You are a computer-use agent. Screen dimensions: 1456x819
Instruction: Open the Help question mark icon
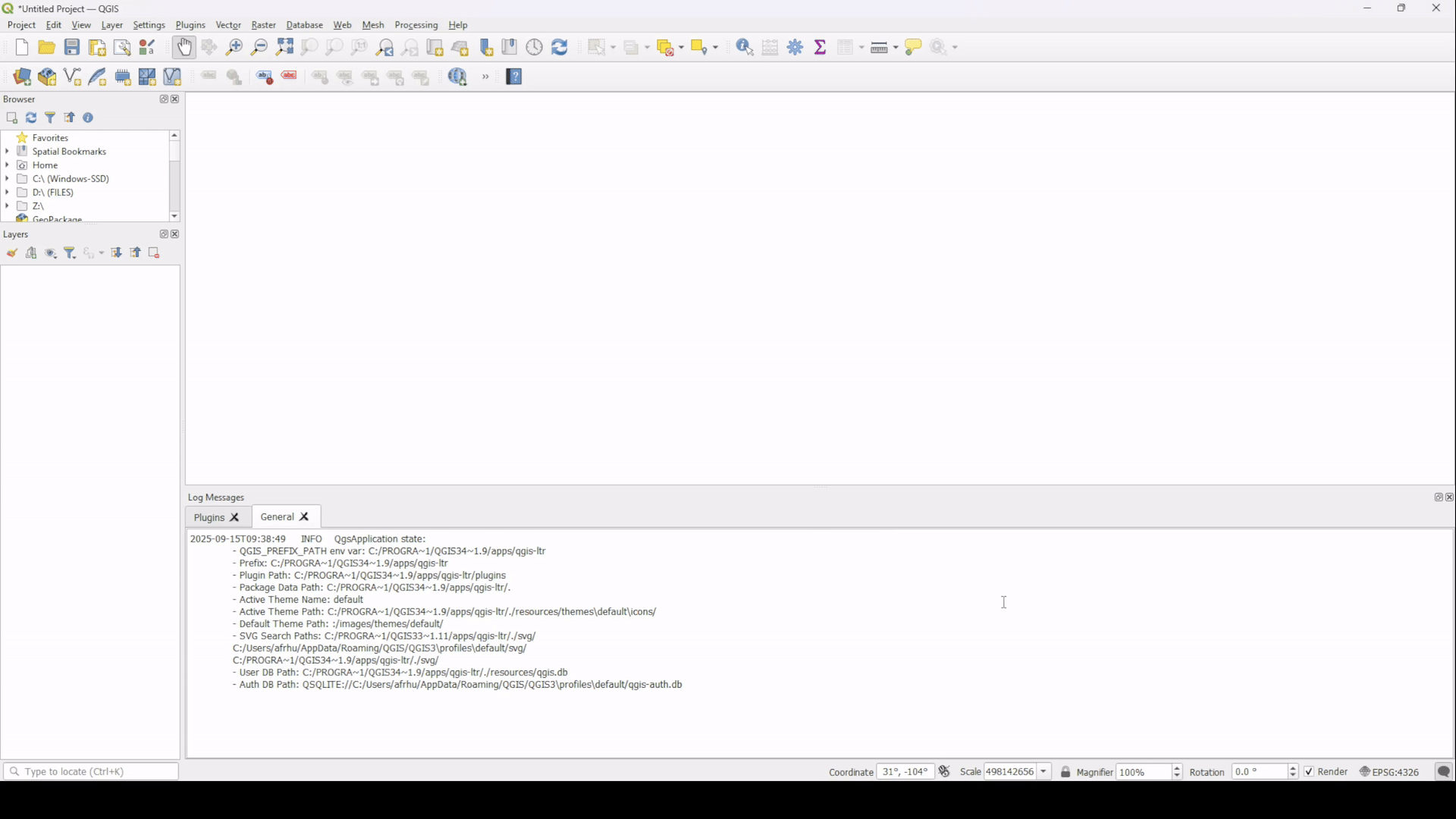pos(515,77)
